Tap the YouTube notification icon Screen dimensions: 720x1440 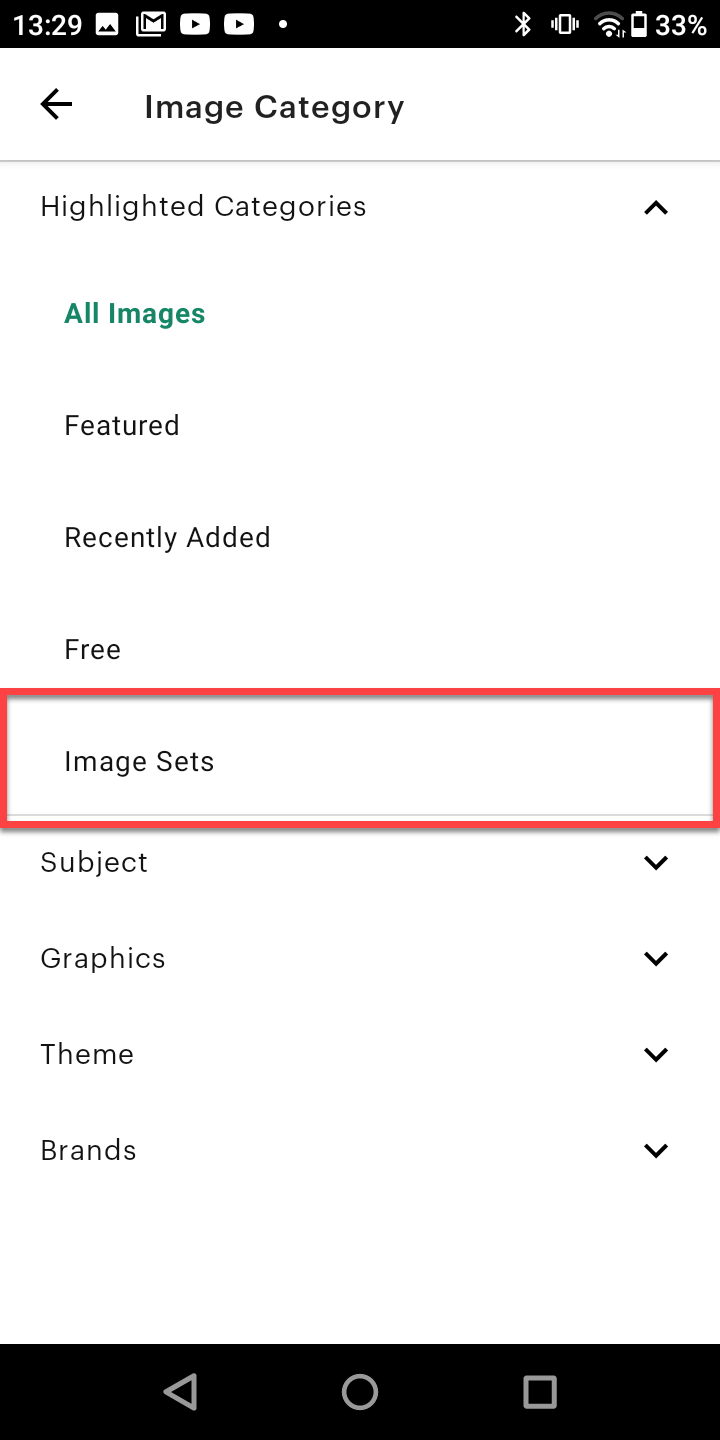click(196, 22)
